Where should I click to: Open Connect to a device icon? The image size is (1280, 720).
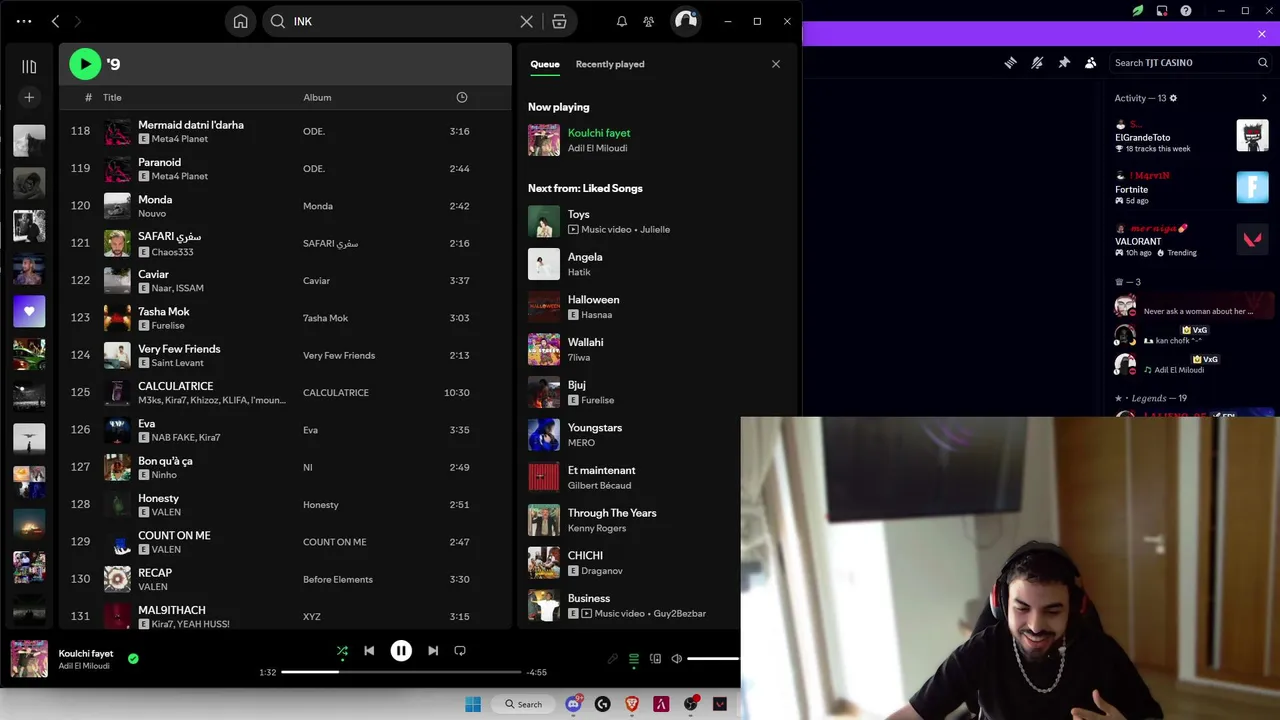click(x=655, y=659)
